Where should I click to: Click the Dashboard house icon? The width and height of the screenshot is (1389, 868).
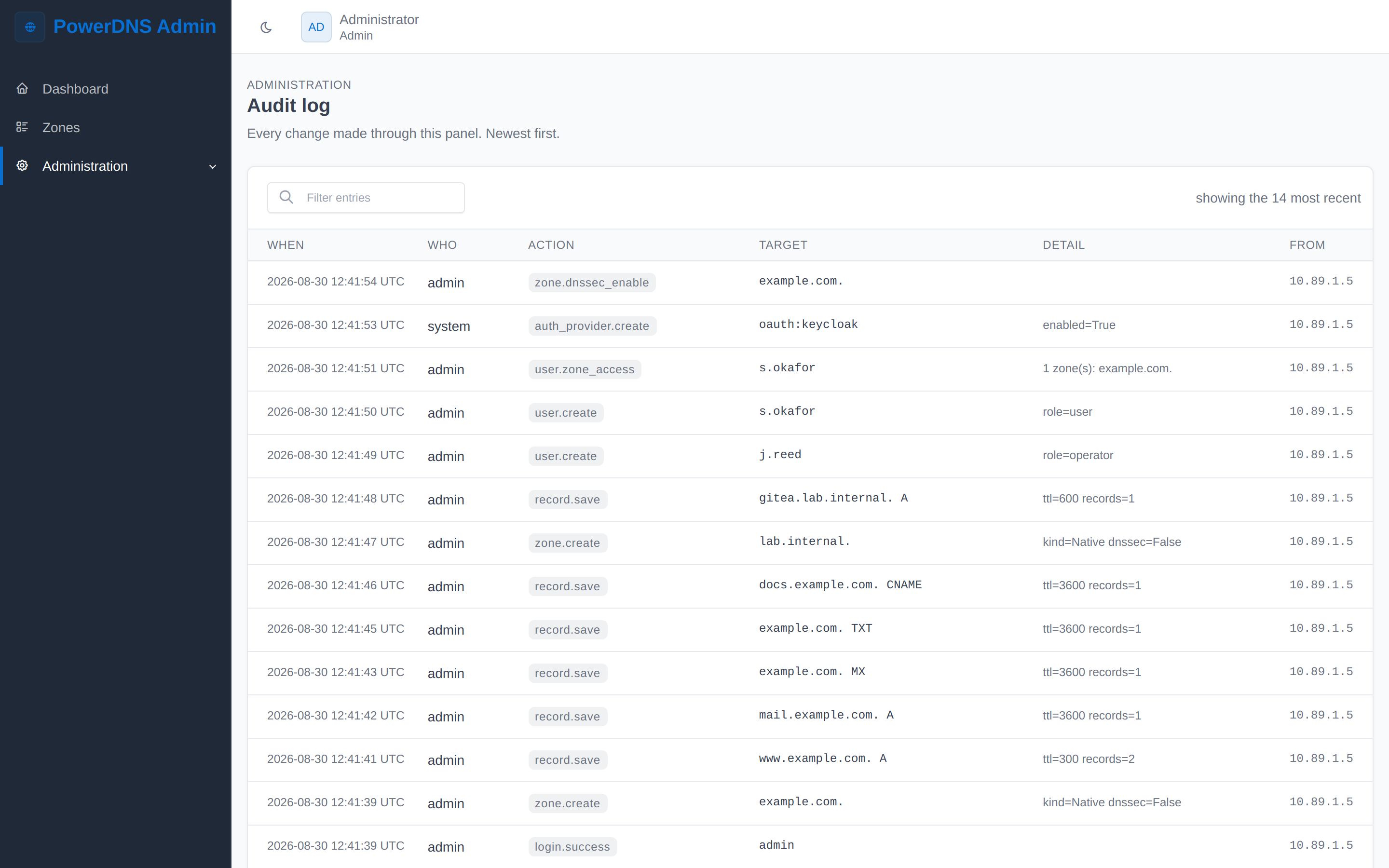(22, 88)
